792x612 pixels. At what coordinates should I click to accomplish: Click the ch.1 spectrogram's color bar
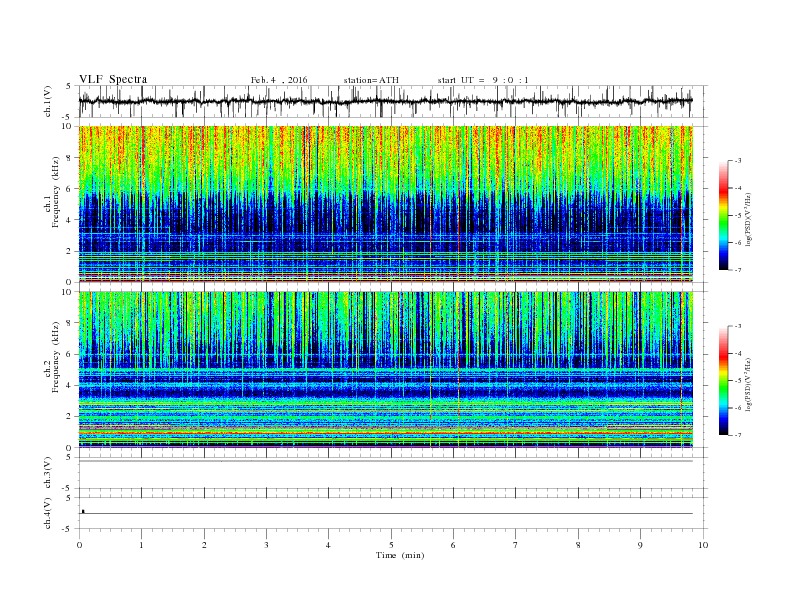(723, 216)
